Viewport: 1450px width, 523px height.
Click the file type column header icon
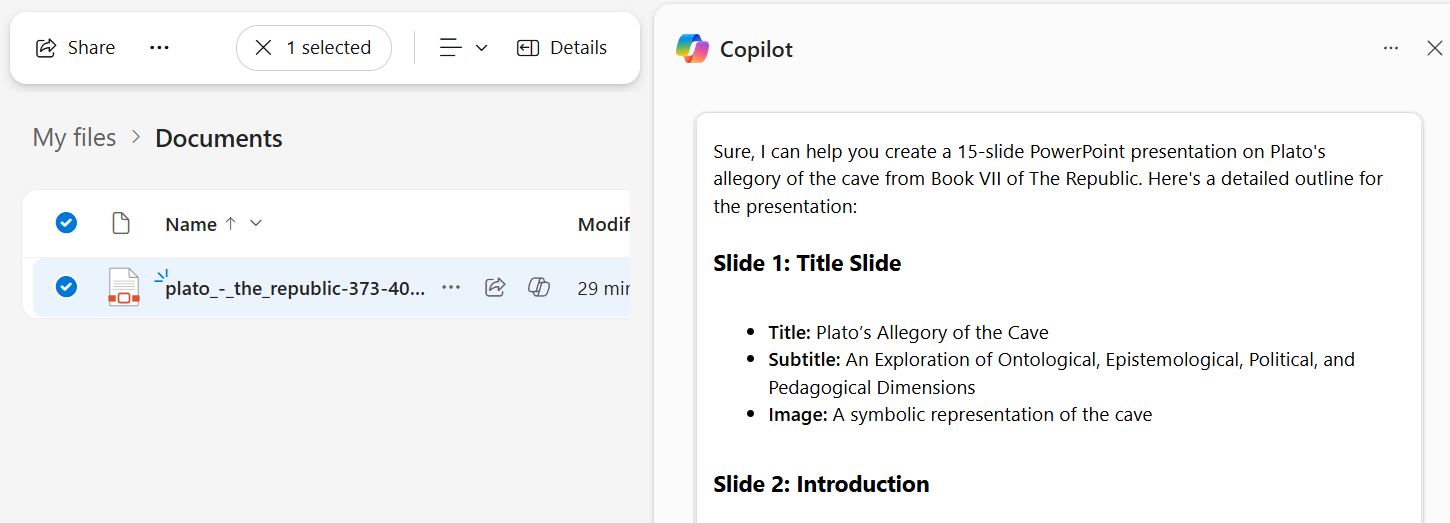121,223
